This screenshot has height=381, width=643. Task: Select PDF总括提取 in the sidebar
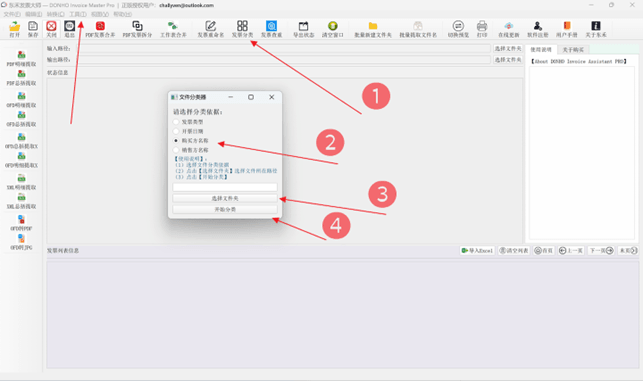21,78
